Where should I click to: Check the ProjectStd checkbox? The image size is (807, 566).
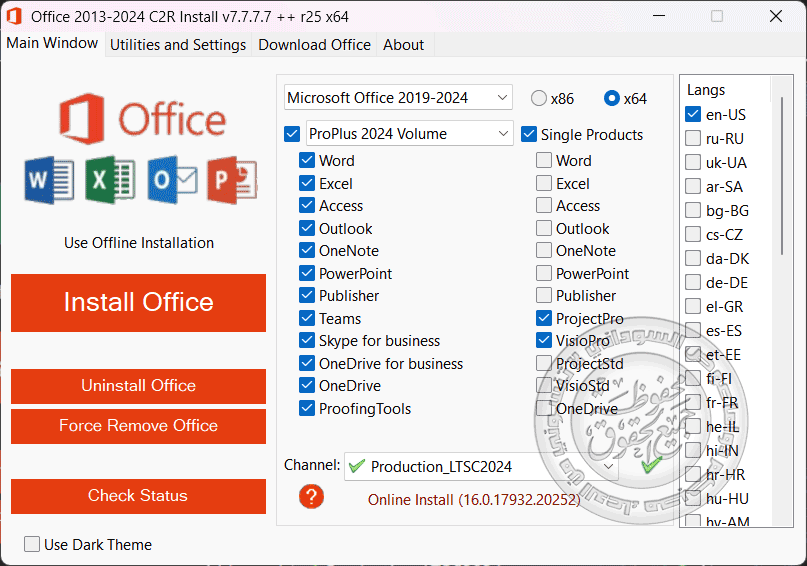[544, 363]
